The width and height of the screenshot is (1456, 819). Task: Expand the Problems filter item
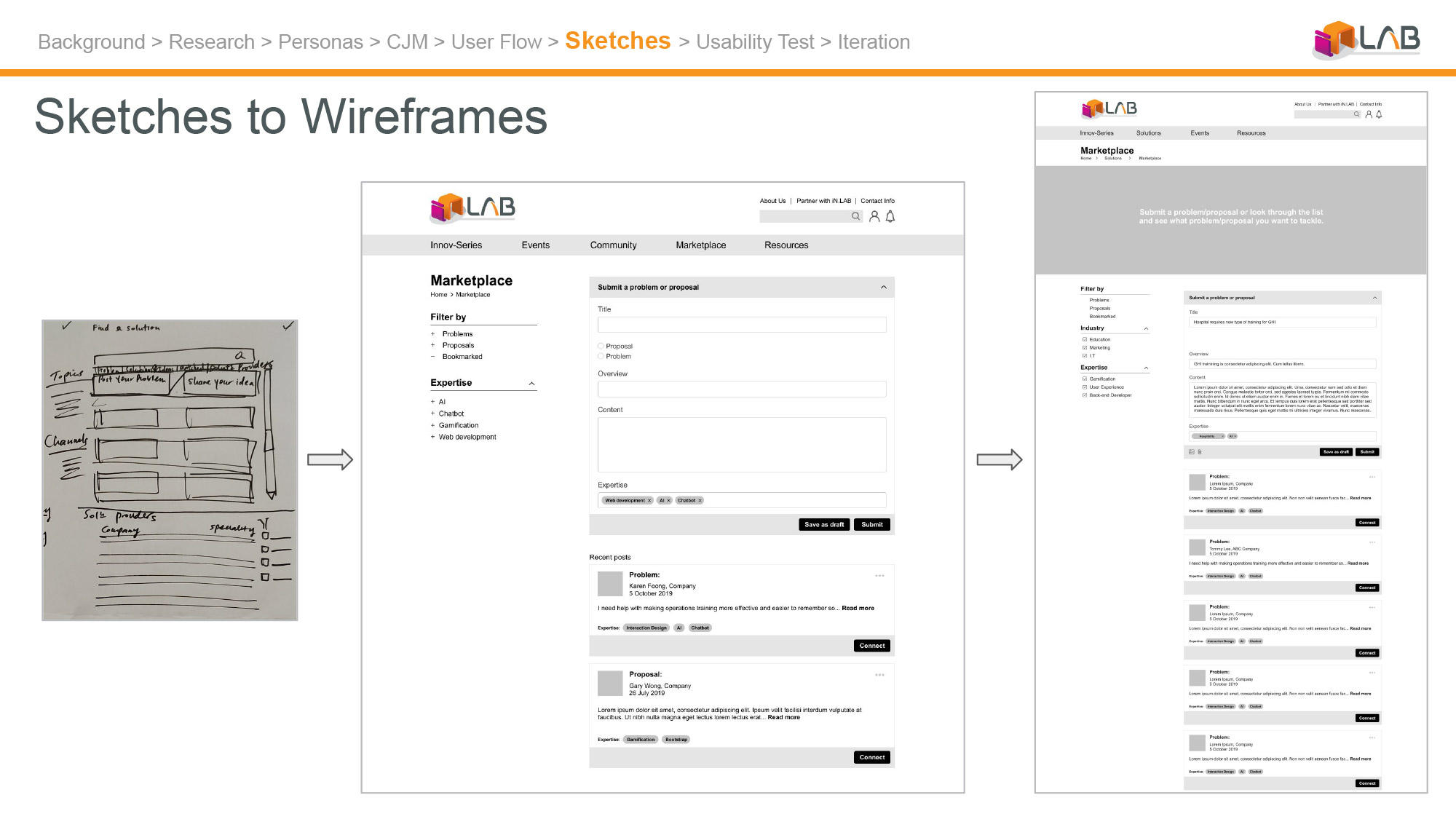click(x=432, y=334)
